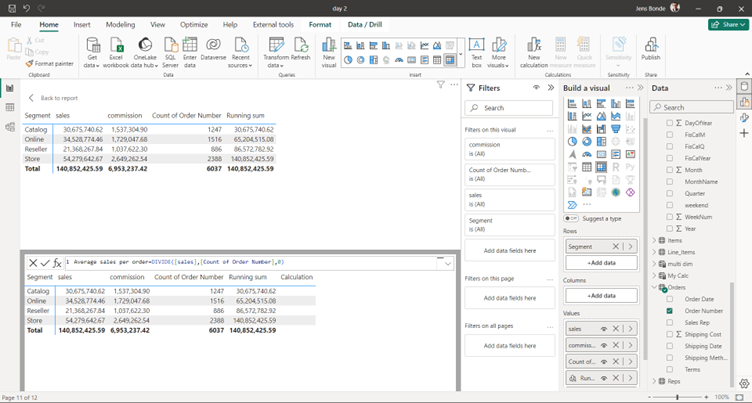
Task: Cancel formula with X icon
Action: [33, 263]
